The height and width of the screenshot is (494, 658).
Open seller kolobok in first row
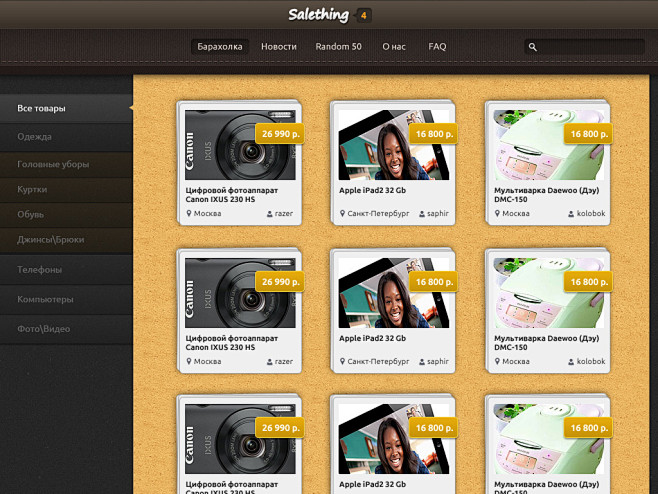[x=591, y=214]
